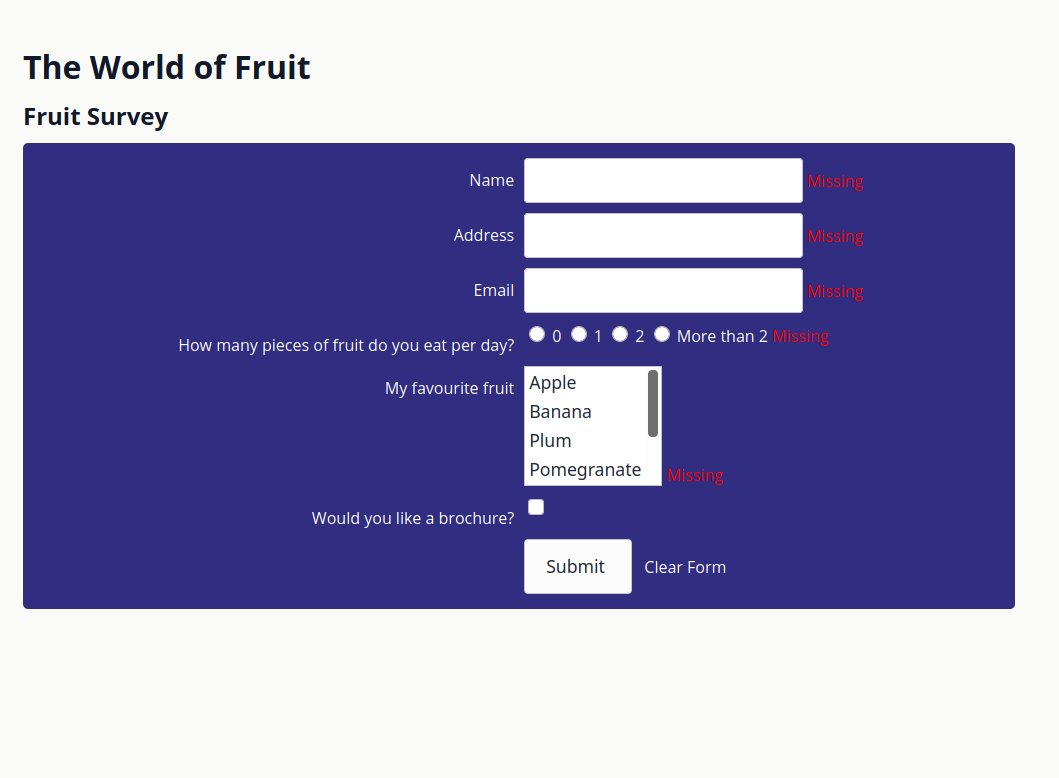Click inside the Address input field
Image resolution: width=1059 pixels, height=778 pixels.
point(663,235)
